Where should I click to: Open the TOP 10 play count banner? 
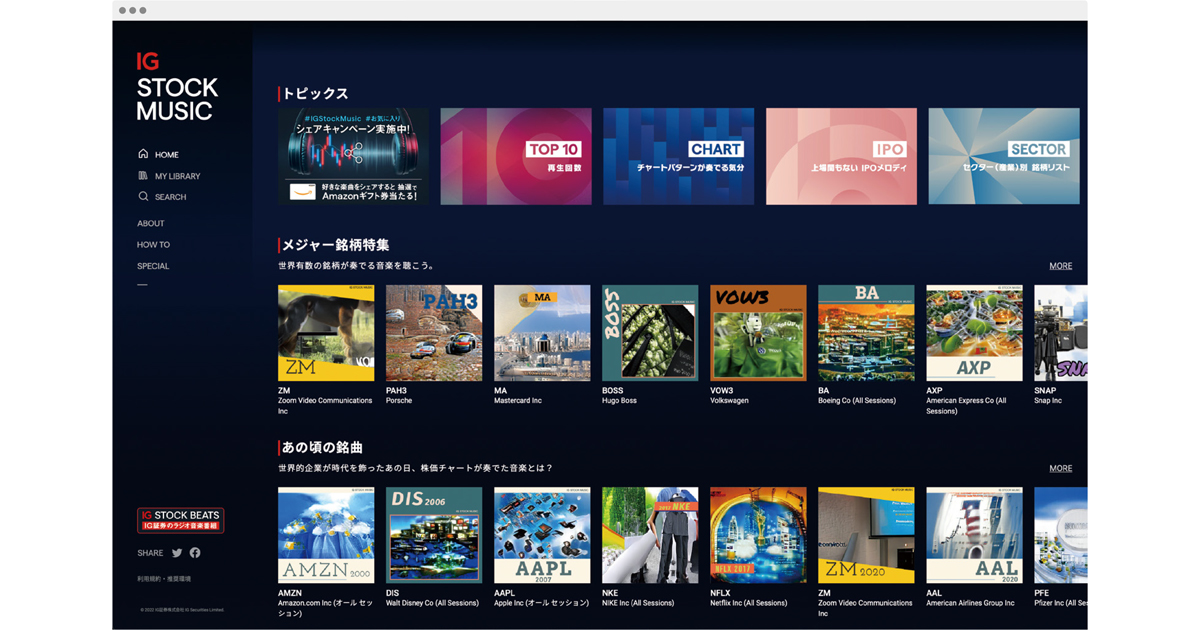click(516, 156)
